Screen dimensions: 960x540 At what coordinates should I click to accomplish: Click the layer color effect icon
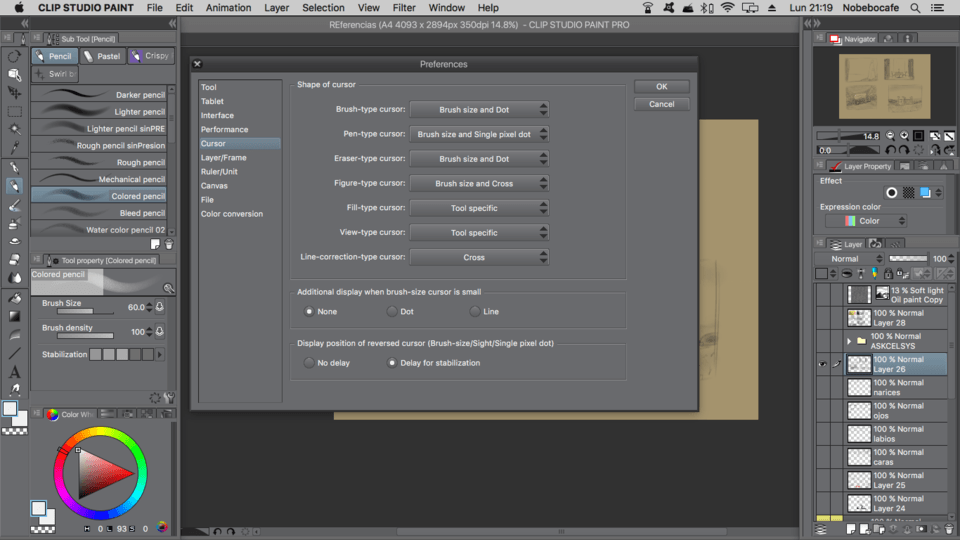pyautogui.click(x=925, y=193)
